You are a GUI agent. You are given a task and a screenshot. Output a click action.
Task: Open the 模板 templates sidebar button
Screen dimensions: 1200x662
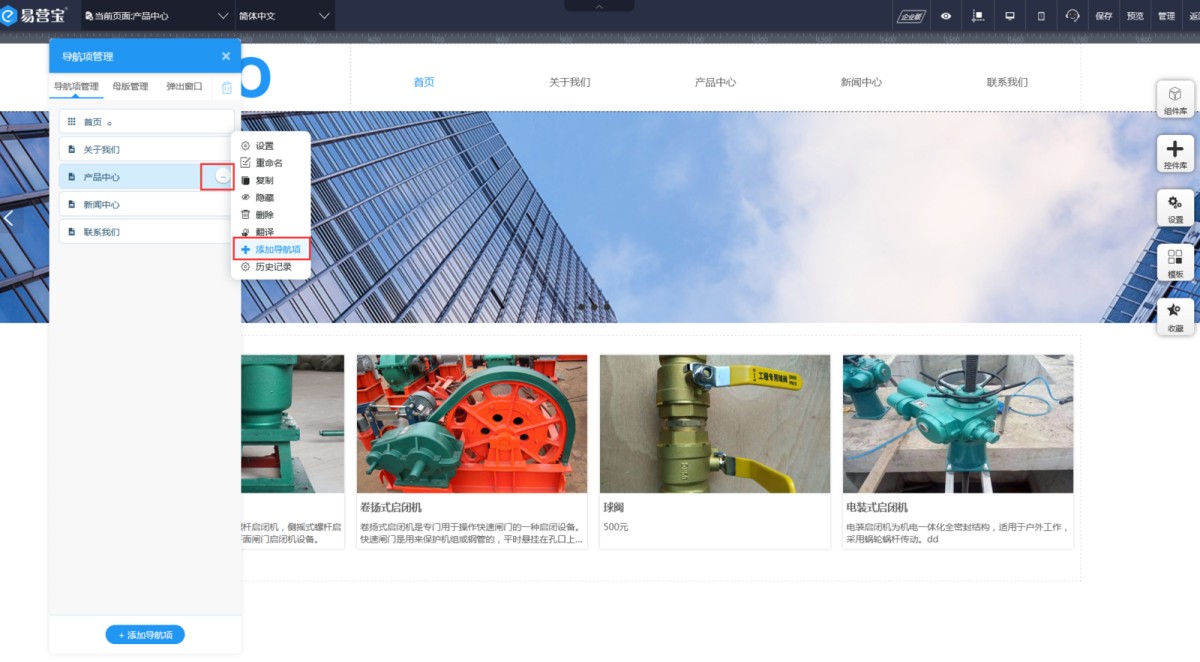point(1174,262)
